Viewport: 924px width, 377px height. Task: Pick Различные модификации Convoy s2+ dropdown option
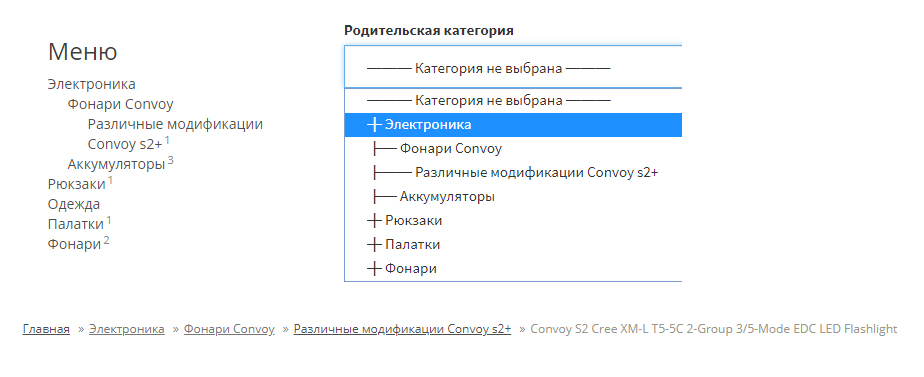tap(513, 173)
